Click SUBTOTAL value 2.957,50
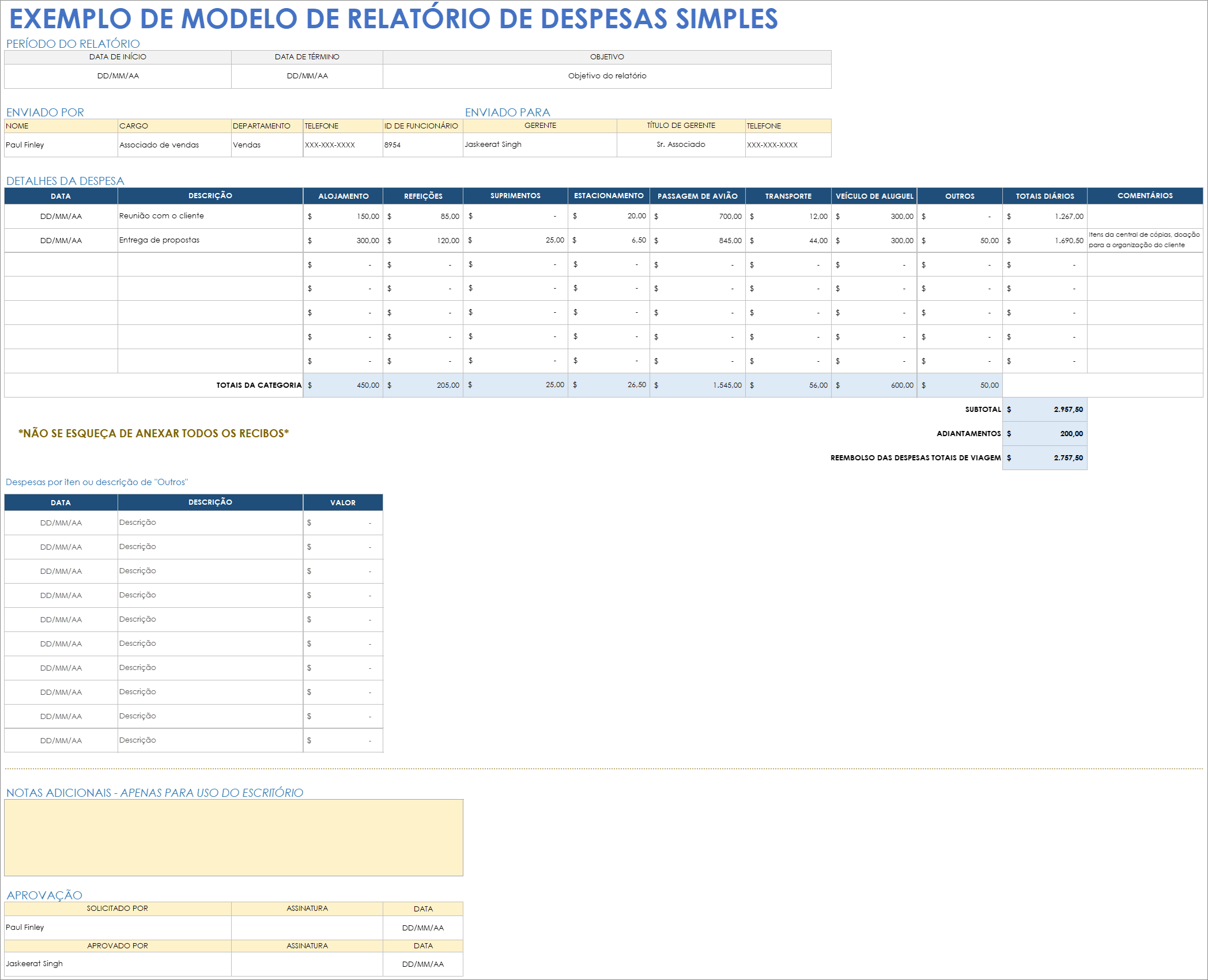The image size is (1208, 980). tap(1045, 410)
